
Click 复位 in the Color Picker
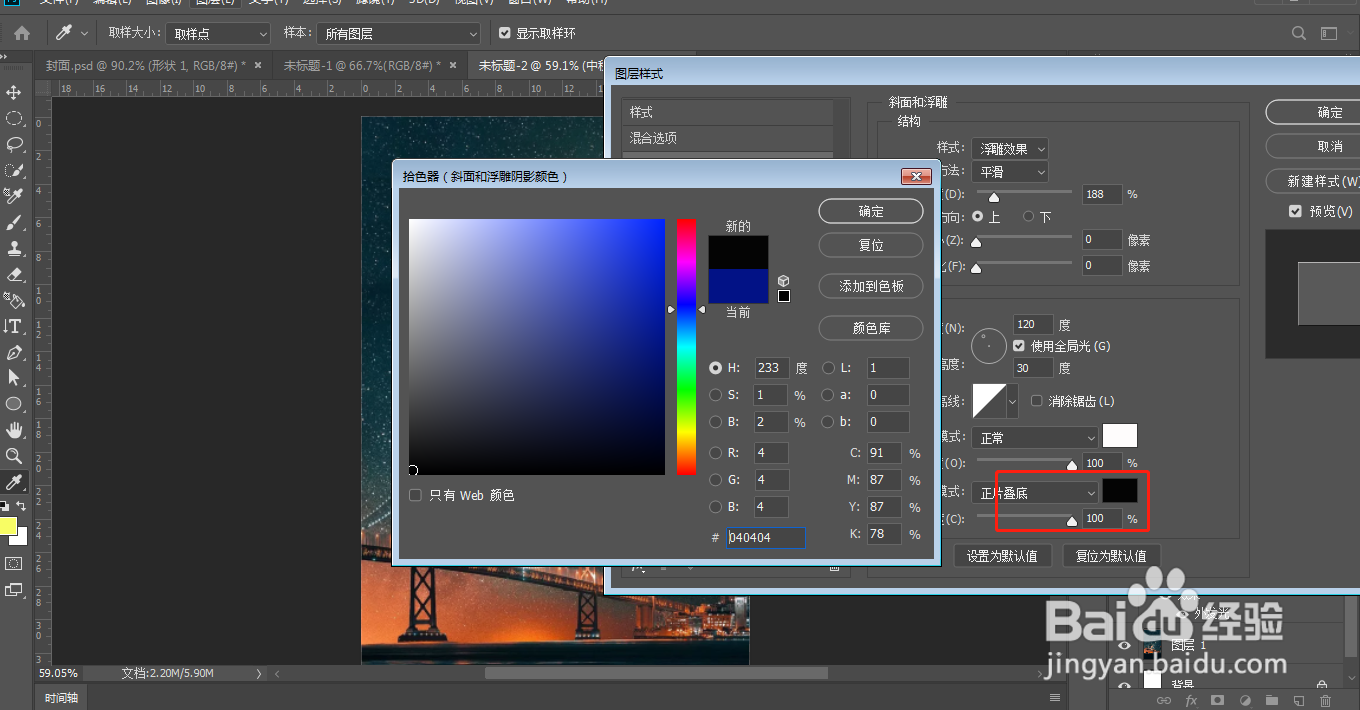pos(871,245)
